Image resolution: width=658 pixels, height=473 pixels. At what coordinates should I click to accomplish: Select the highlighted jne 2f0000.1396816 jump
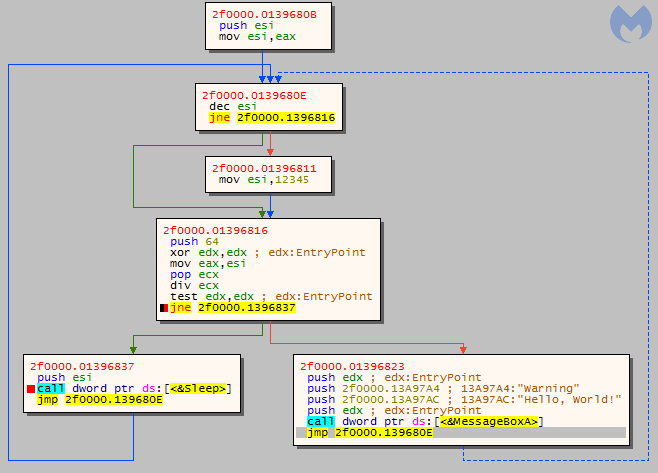tap(271, 117)
